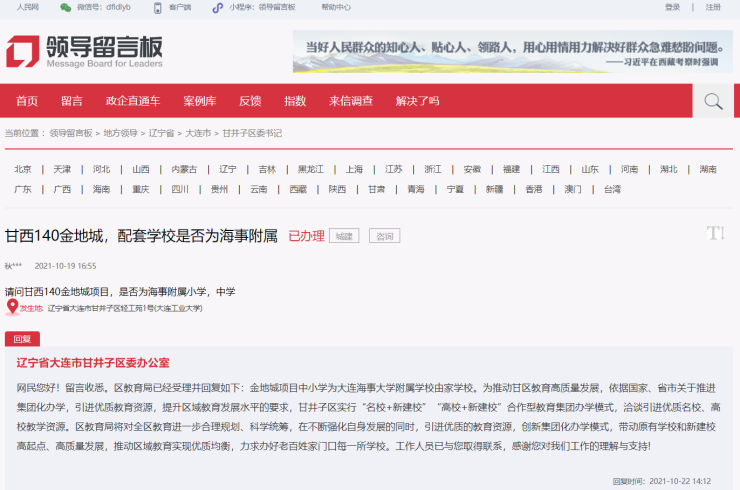Click the 咨询 tag button
Image resolution: width=740 pixels, height=490 pixels.
tap(384, 236)
